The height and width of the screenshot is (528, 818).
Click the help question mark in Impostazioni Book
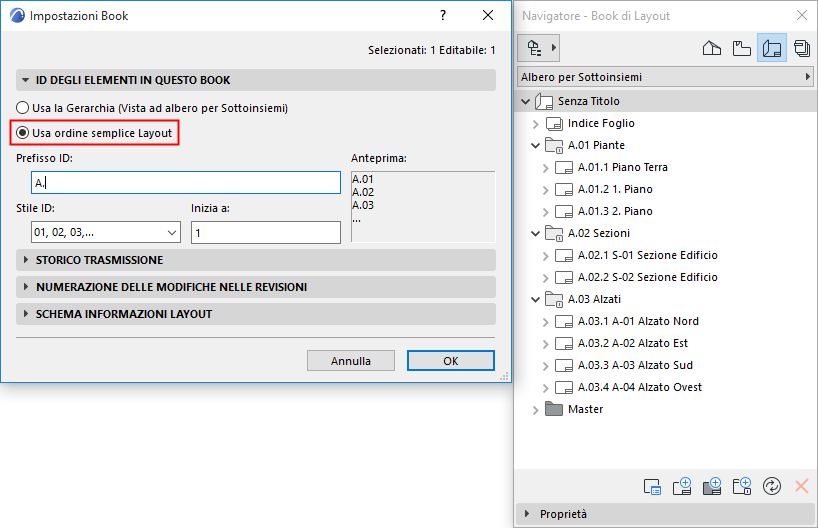coord(443,16)
